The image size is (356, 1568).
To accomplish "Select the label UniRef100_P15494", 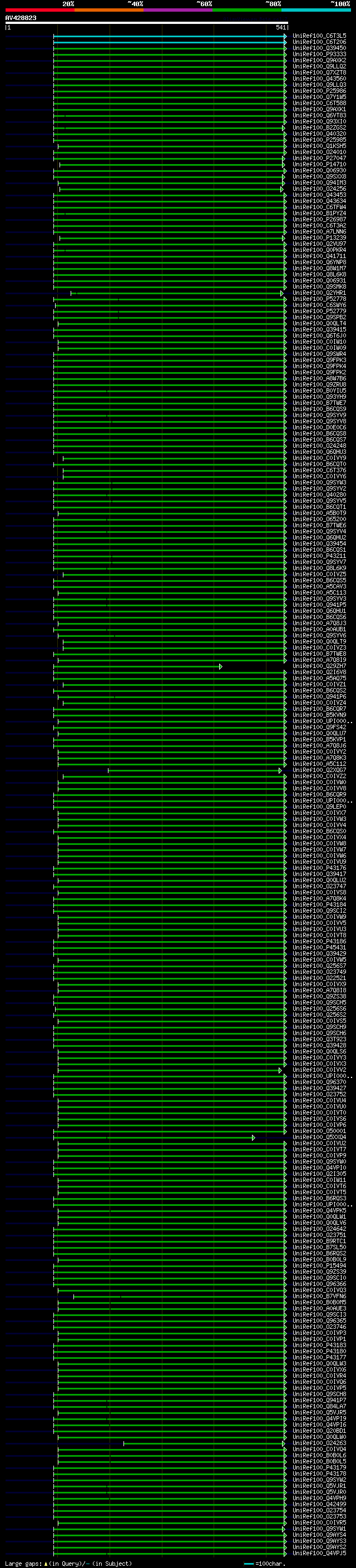I will tap(319, 1266).
